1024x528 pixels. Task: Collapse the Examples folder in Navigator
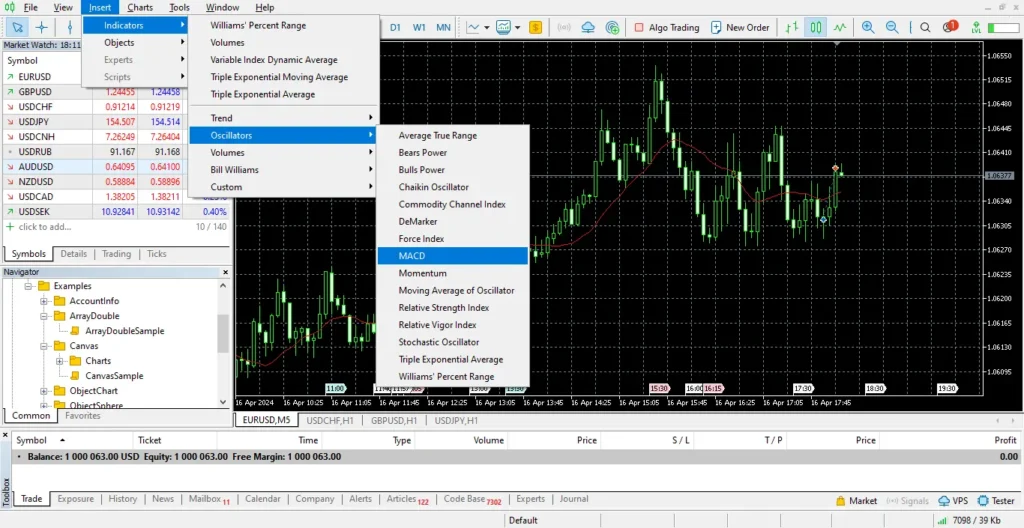pos(28,286)
